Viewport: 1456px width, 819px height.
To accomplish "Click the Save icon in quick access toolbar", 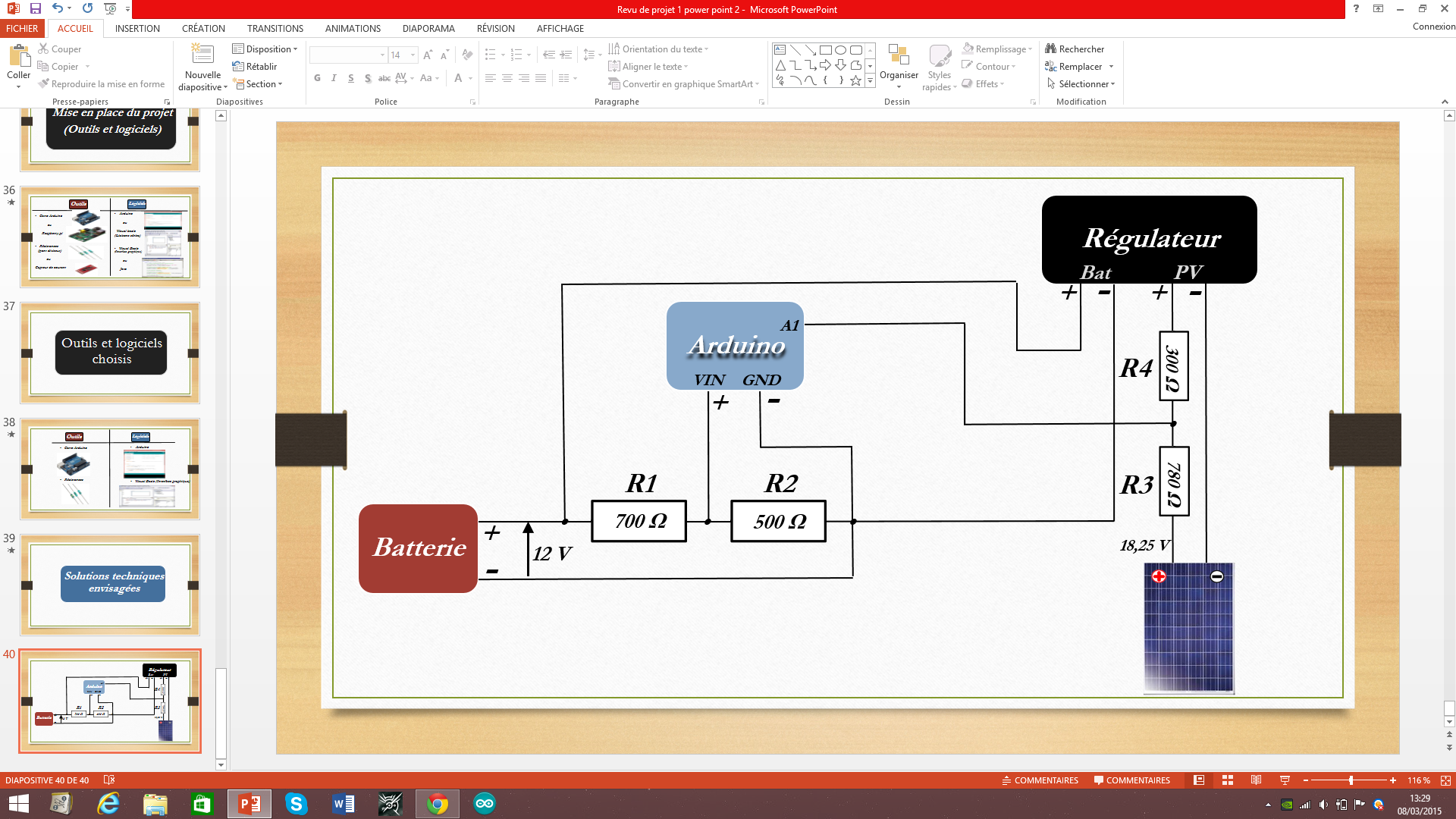I will [x=35, y=8].
